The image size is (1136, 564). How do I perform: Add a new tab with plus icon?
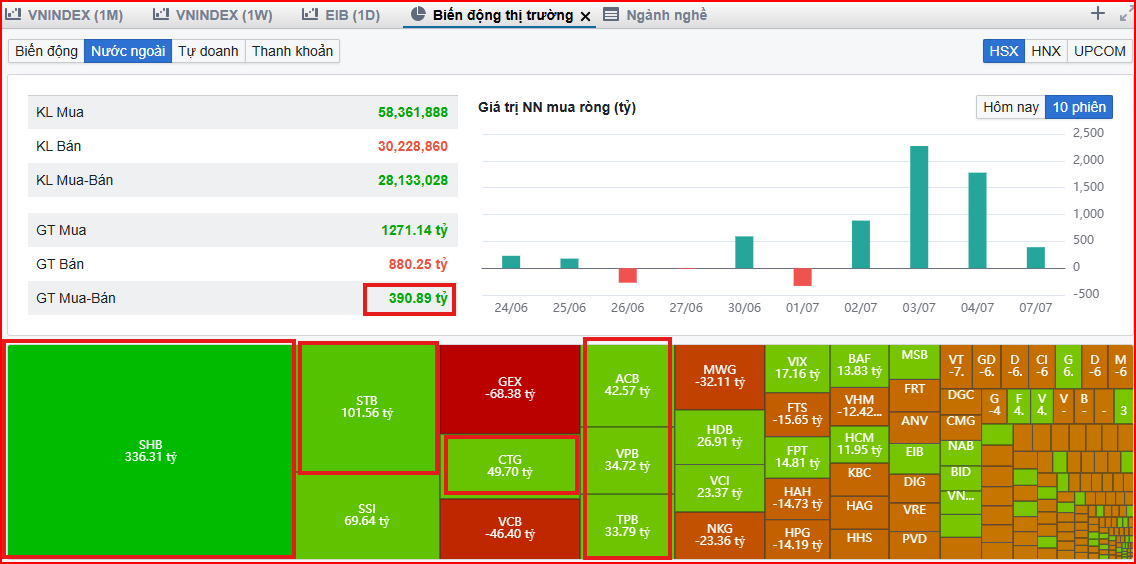tap(1098, 13)
